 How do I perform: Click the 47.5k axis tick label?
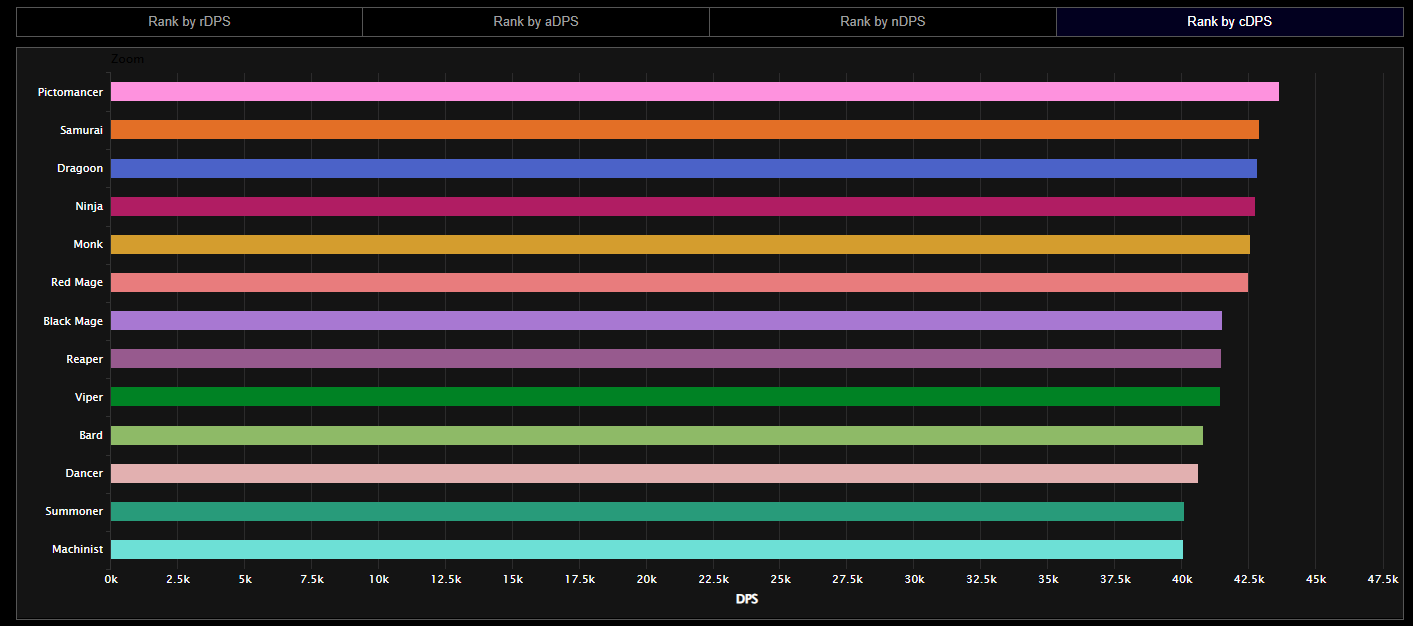pos(1383,580)
